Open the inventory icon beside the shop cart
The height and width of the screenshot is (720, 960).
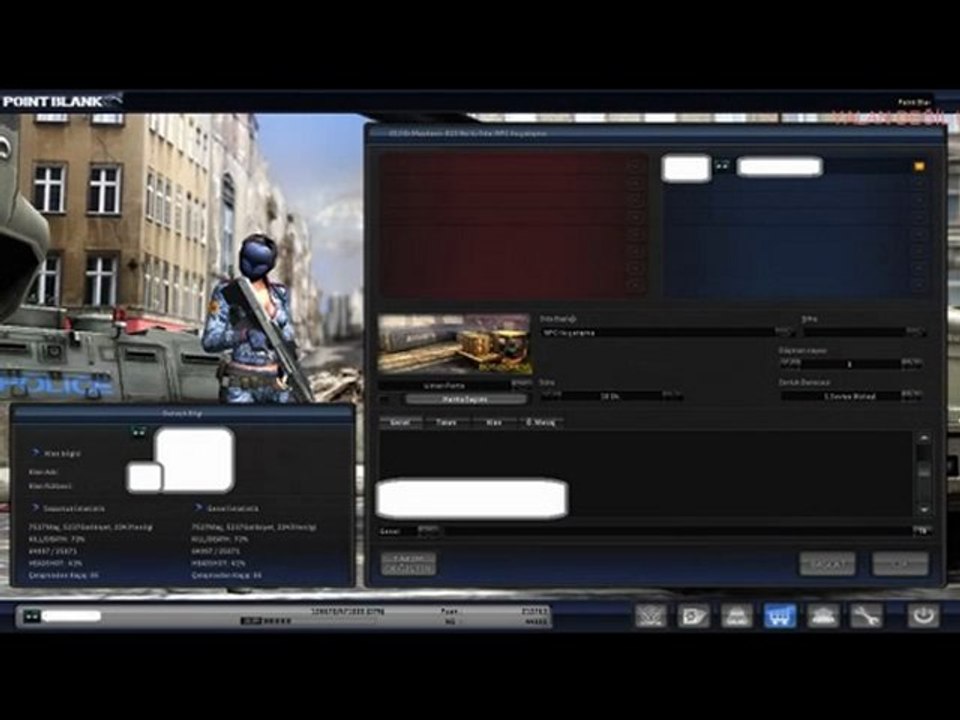pyautogui.click(x=737, y=616)
